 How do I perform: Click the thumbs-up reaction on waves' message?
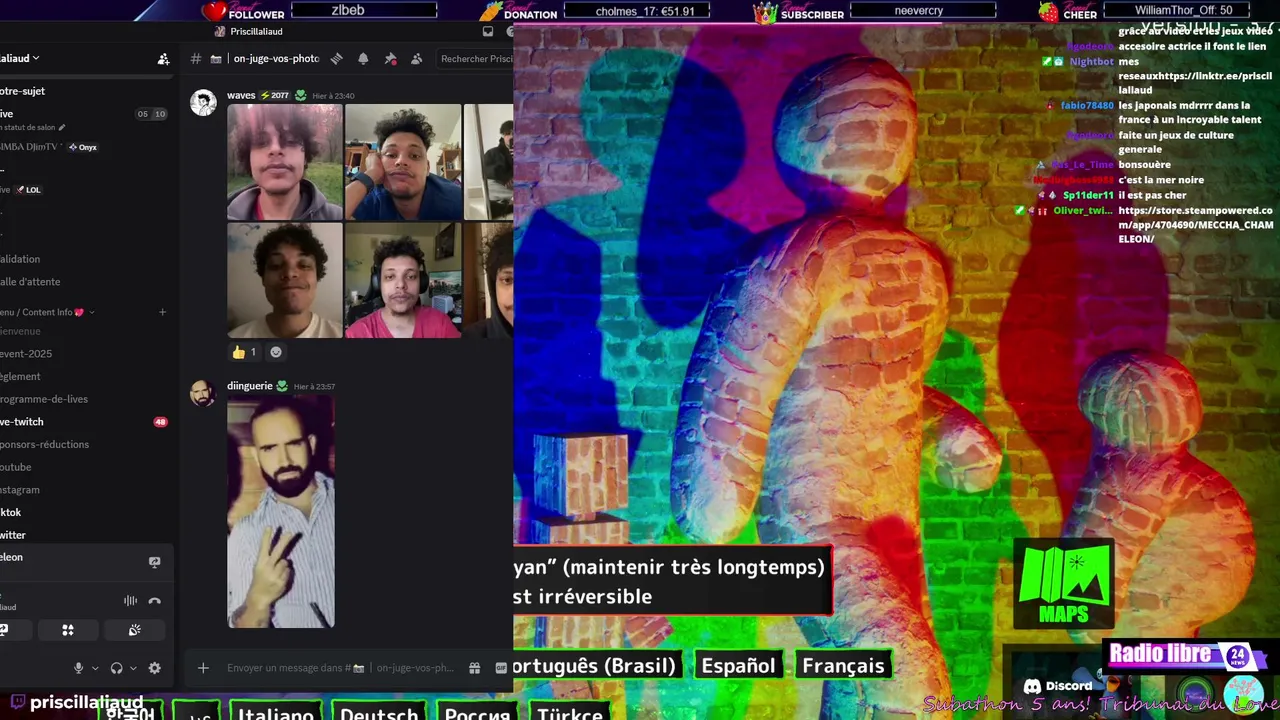coord(245,352)
